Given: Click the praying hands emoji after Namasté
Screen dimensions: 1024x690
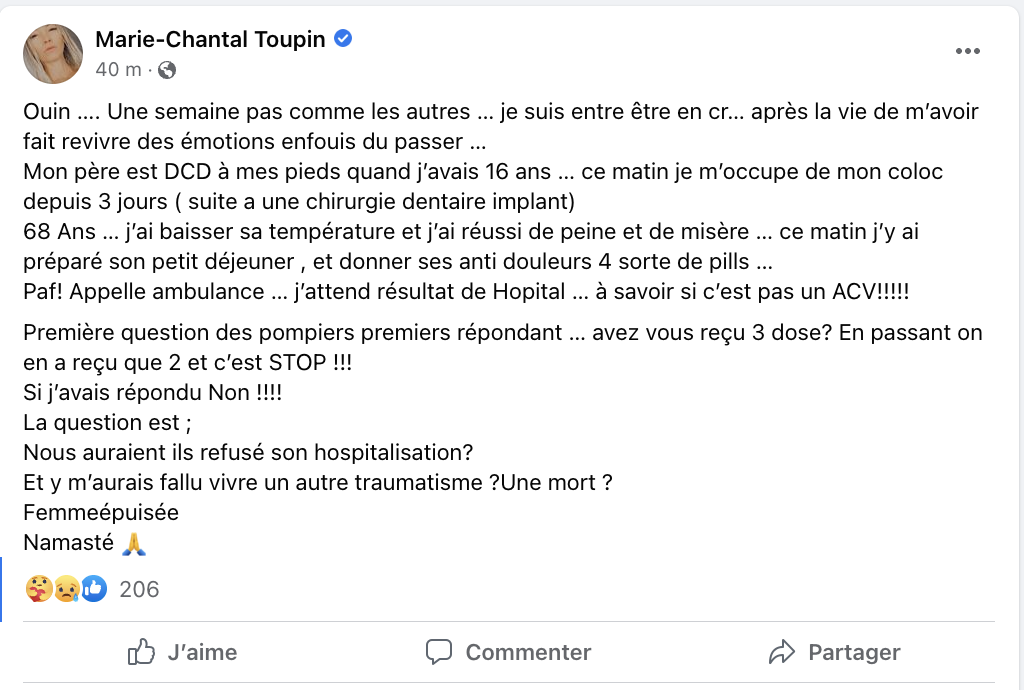Looking at the screenshot, I should pyautogui.click(x=134, y=543).
